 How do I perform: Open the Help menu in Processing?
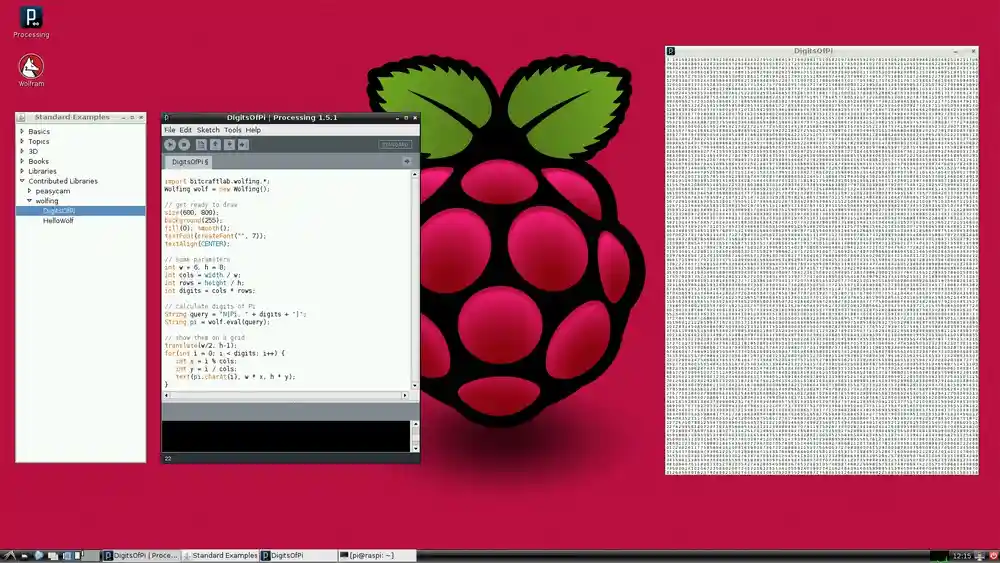253,130
